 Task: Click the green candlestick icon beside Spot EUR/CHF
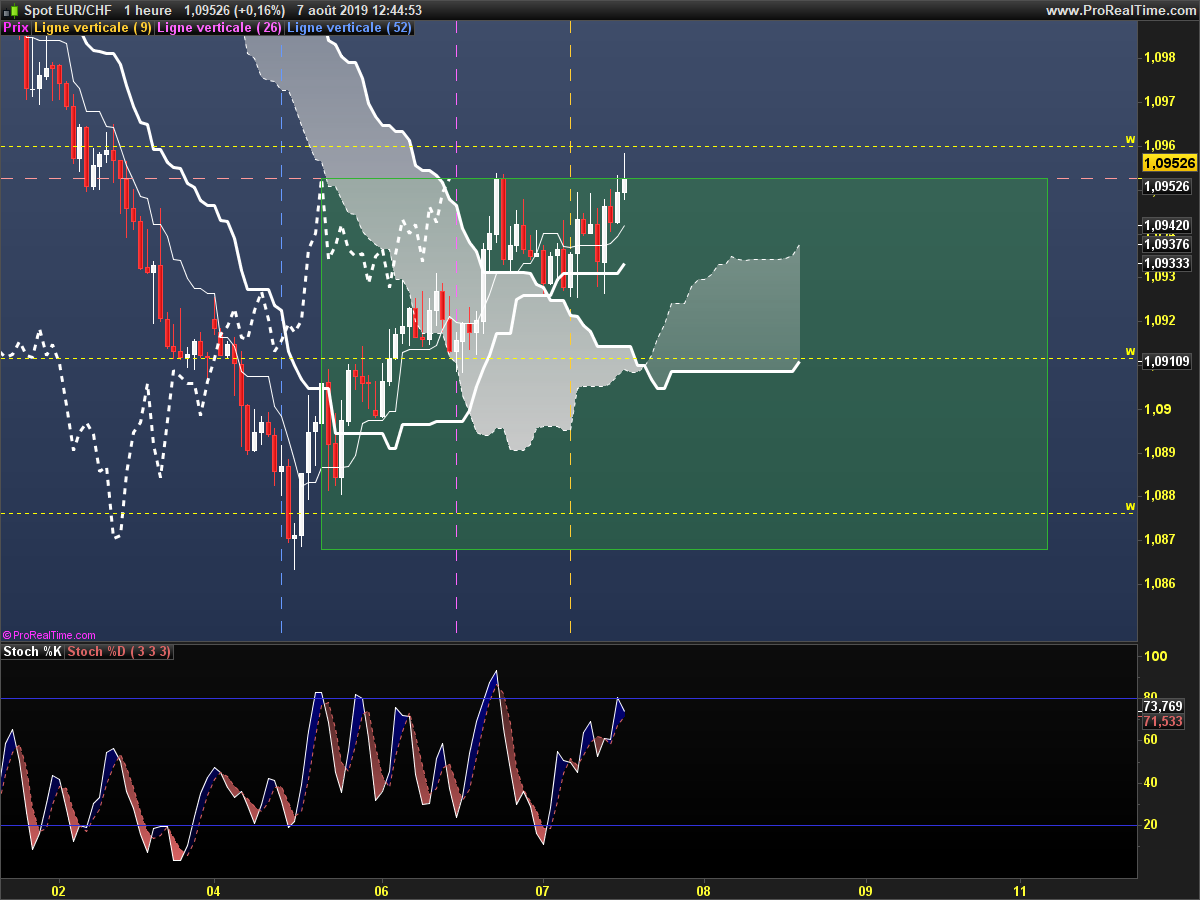click(11, 10)
